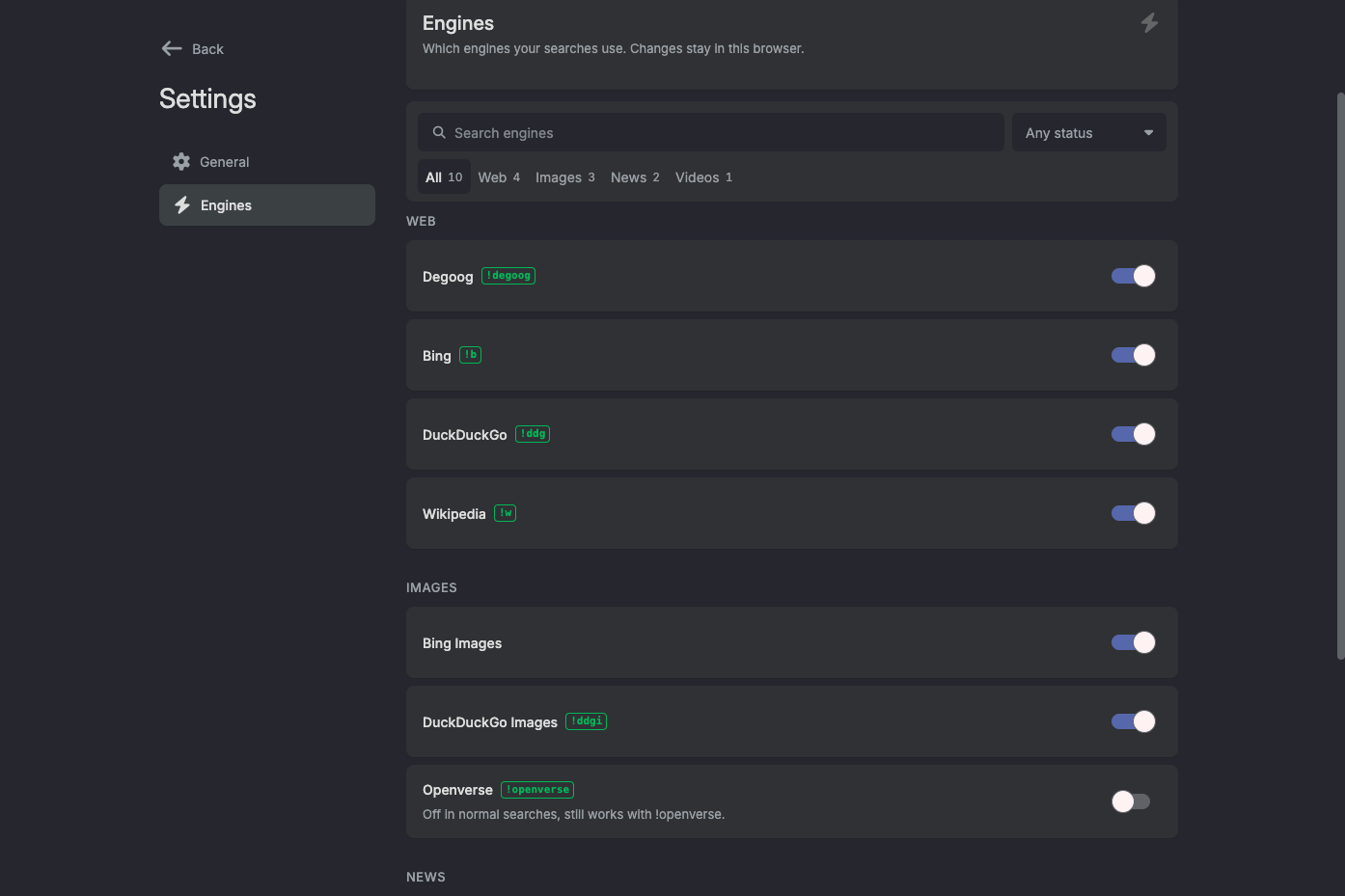The image size is (1345, 896).
Task: Click the page vertical scrollbar
Action: [x=1340, y=376]
